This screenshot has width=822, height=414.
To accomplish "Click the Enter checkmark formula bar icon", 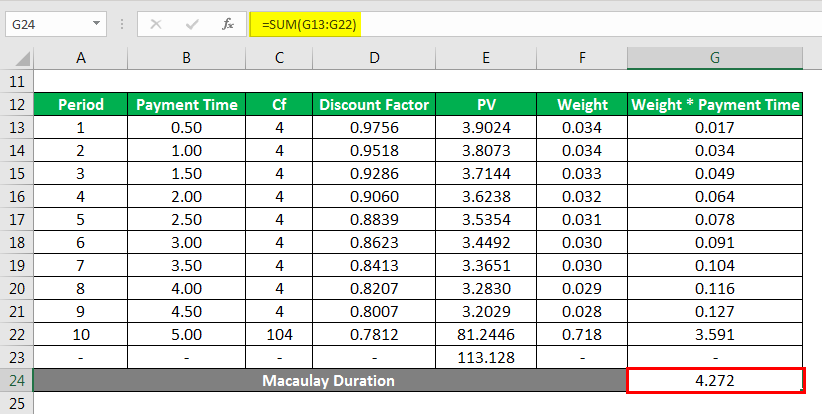I will [192, 24].
